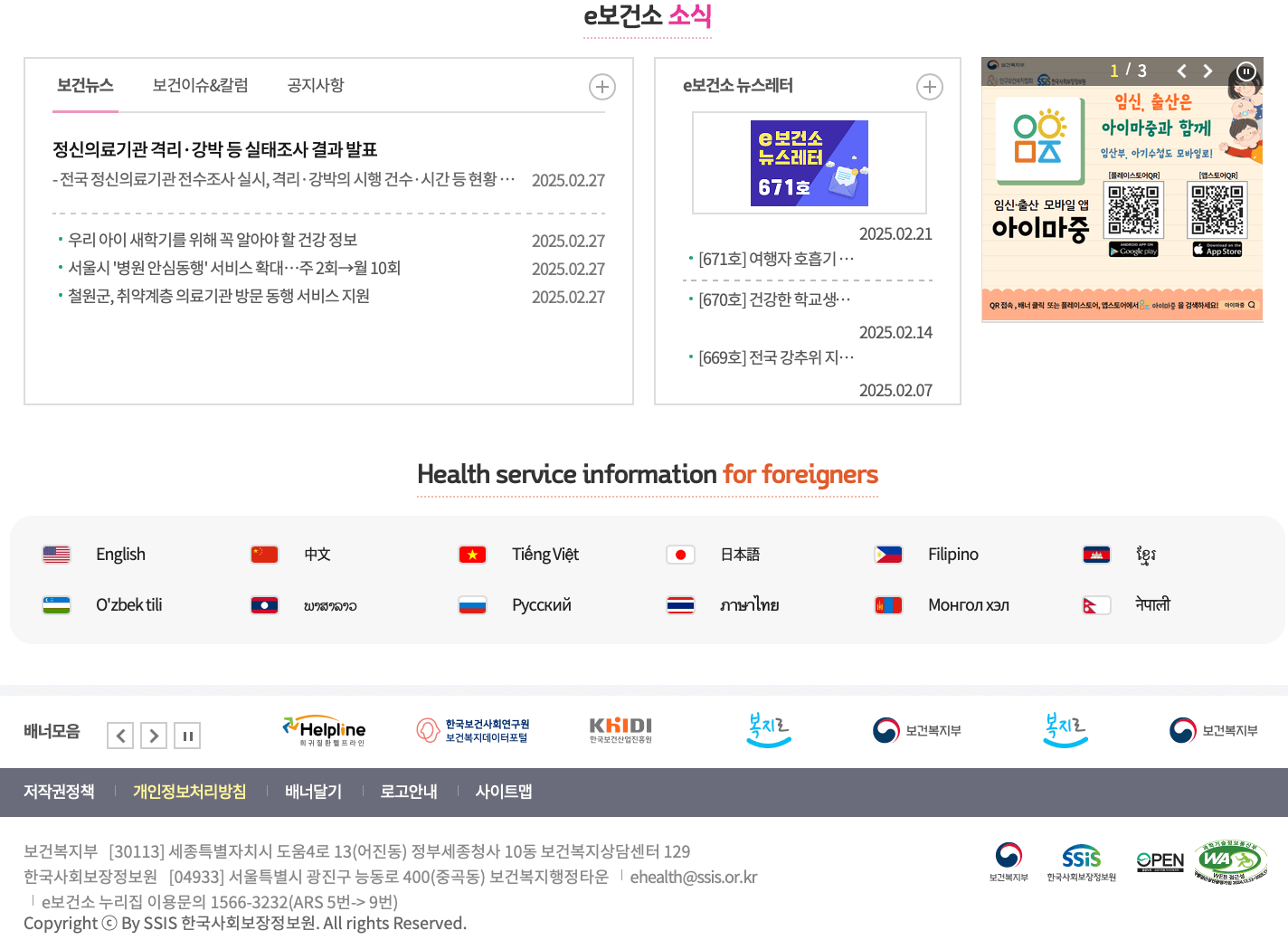This screenshot has width=1288, height=940.
Task: Click the previous arrow in 배너모음
Action: click(119, 736)
